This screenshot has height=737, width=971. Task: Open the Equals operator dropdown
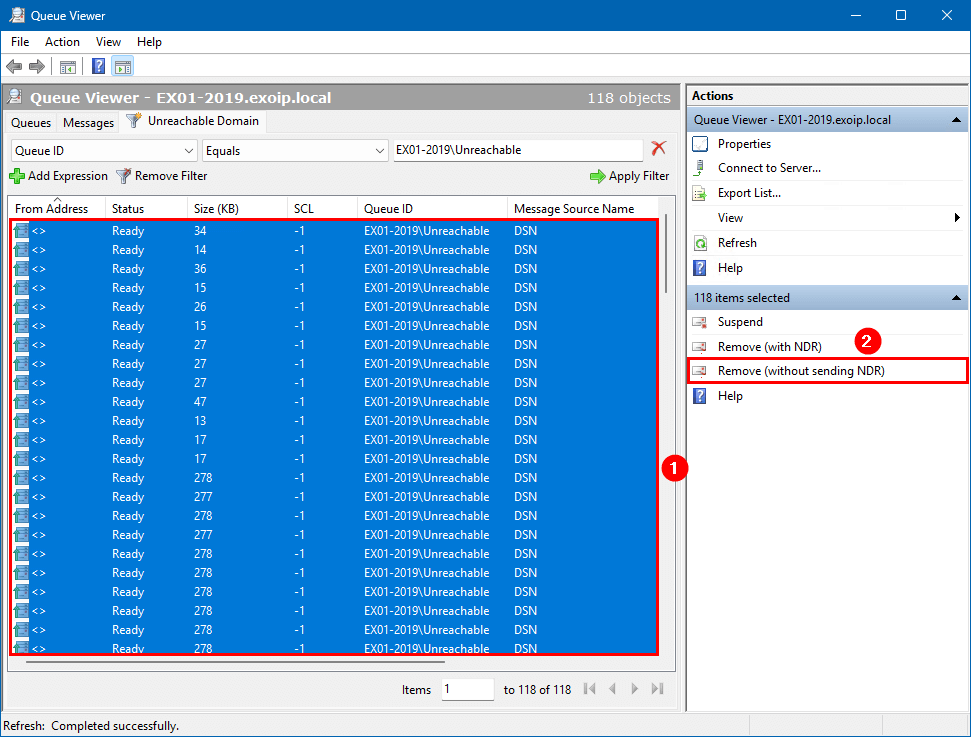pos(379,151)
